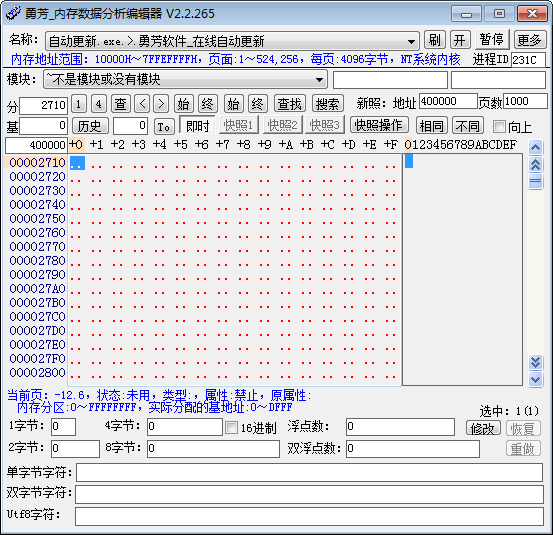Click the double up arrow page icon
553x535 pixels.
click(x=535, y=164)
